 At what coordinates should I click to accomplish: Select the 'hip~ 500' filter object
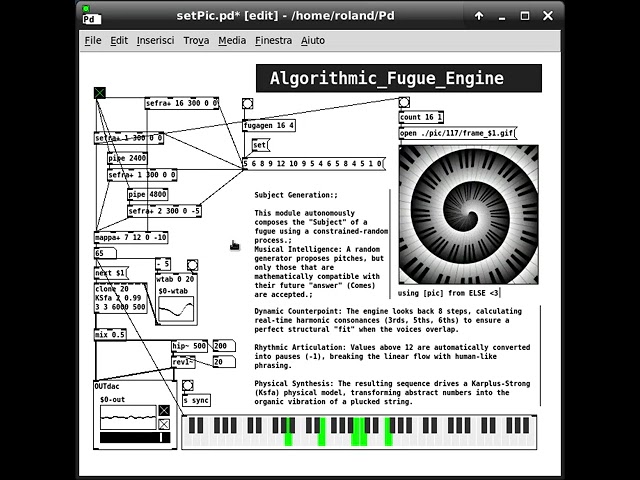pos(189,346)
